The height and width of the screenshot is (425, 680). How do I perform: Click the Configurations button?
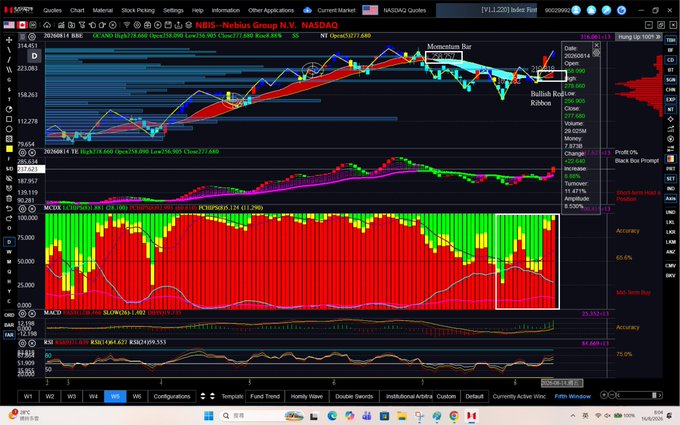pos(172,396)
